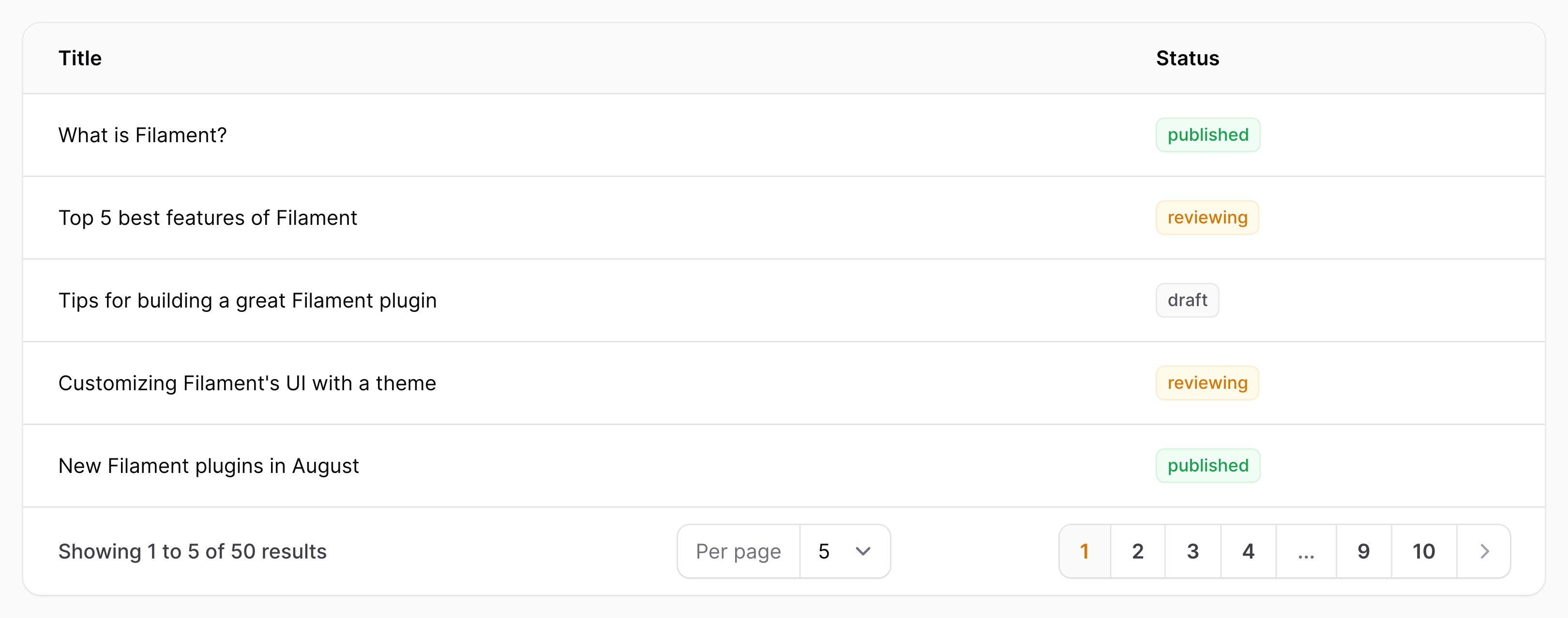Jump to page 4
Image resolution: width=1568 pixels, height=618 pixels.
tap(1248, 551)
